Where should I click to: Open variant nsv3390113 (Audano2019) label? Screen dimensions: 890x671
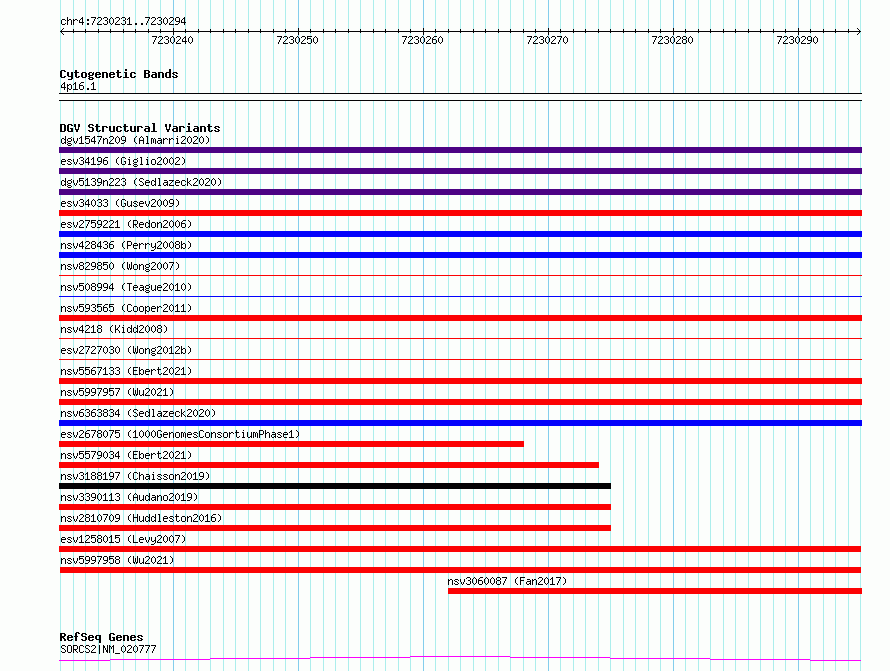pos(129,497)
